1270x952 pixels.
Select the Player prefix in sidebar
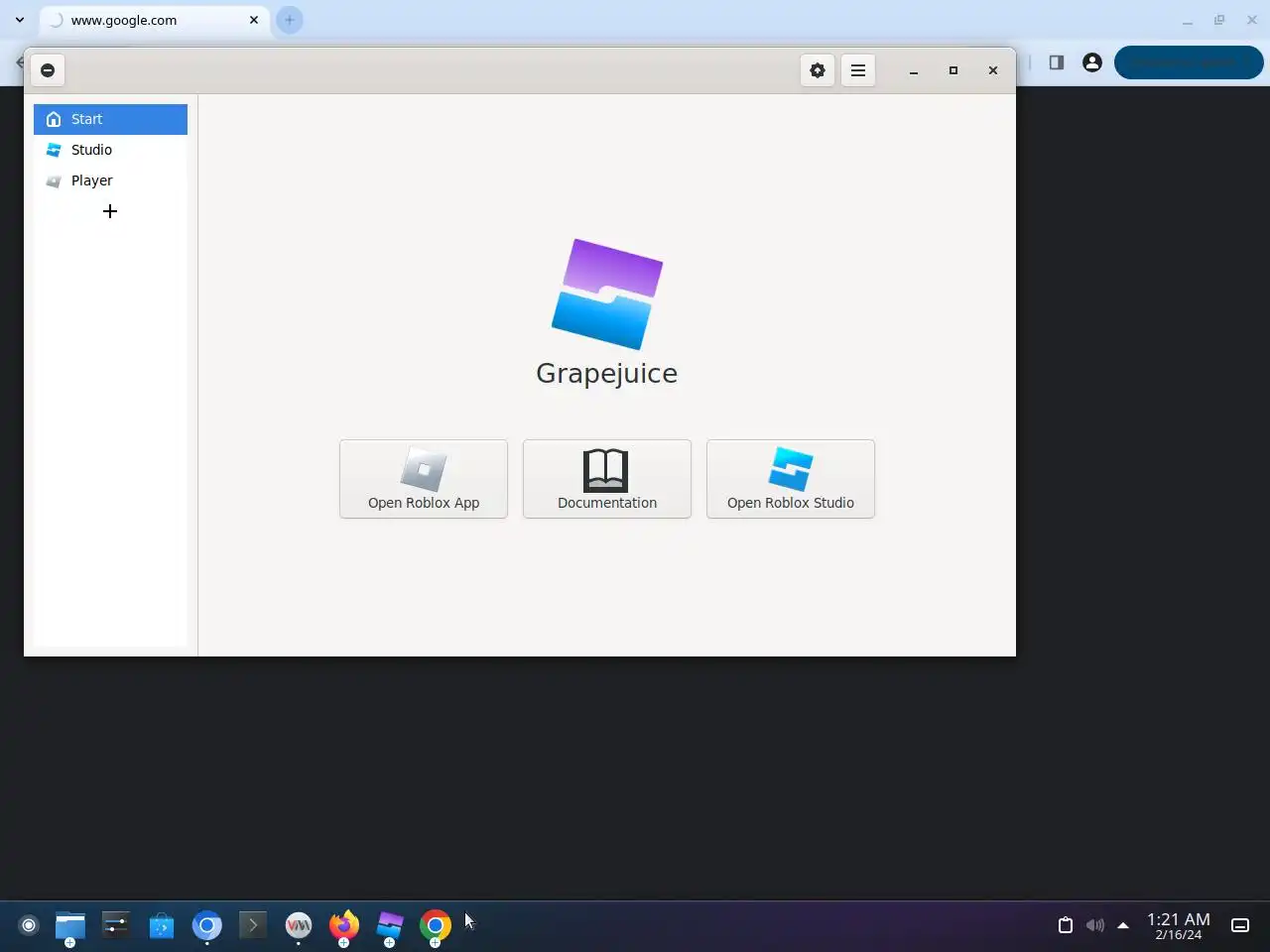pyautogui.click(x=110, y=180)
